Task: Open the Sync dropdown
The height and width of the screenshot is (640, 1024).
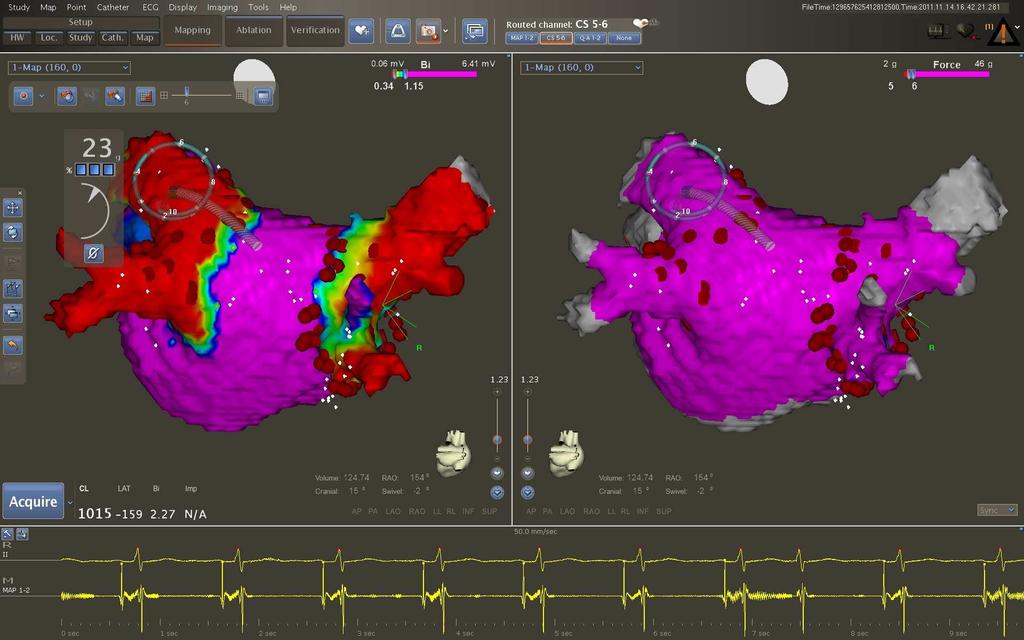Action: coord(997,510)
